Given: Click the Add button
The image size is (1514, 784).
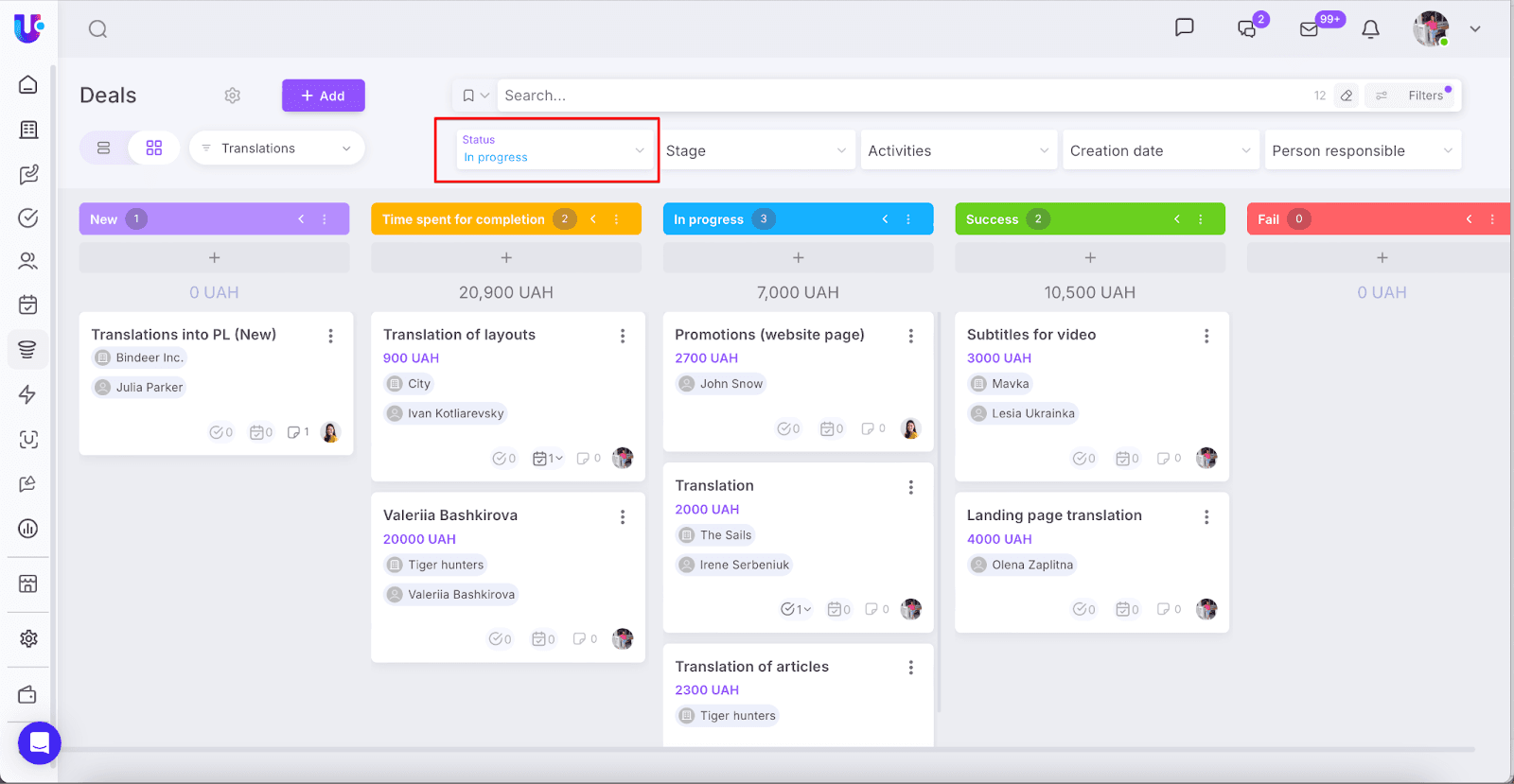Looking at the screenshot, I should coord(323,96).
